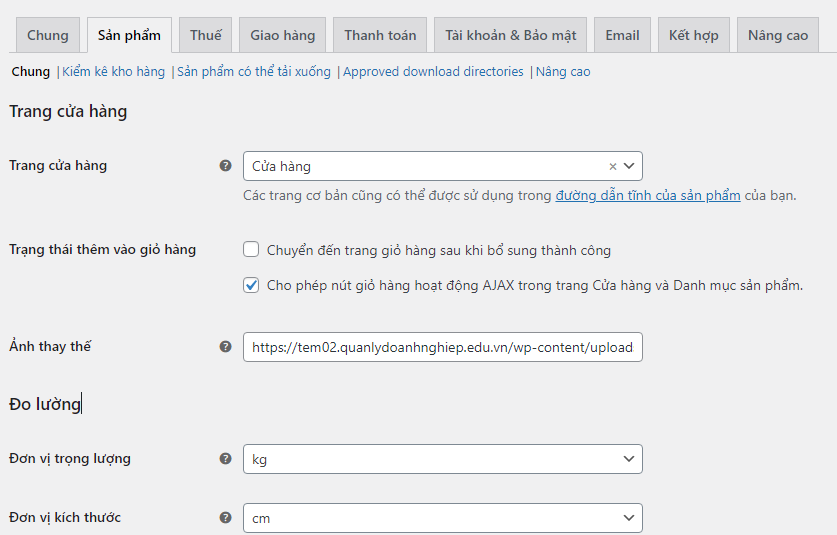This screenshot has width=837, height=535.
Task: Switch to the Thuế tab
Action: (206, 35)
